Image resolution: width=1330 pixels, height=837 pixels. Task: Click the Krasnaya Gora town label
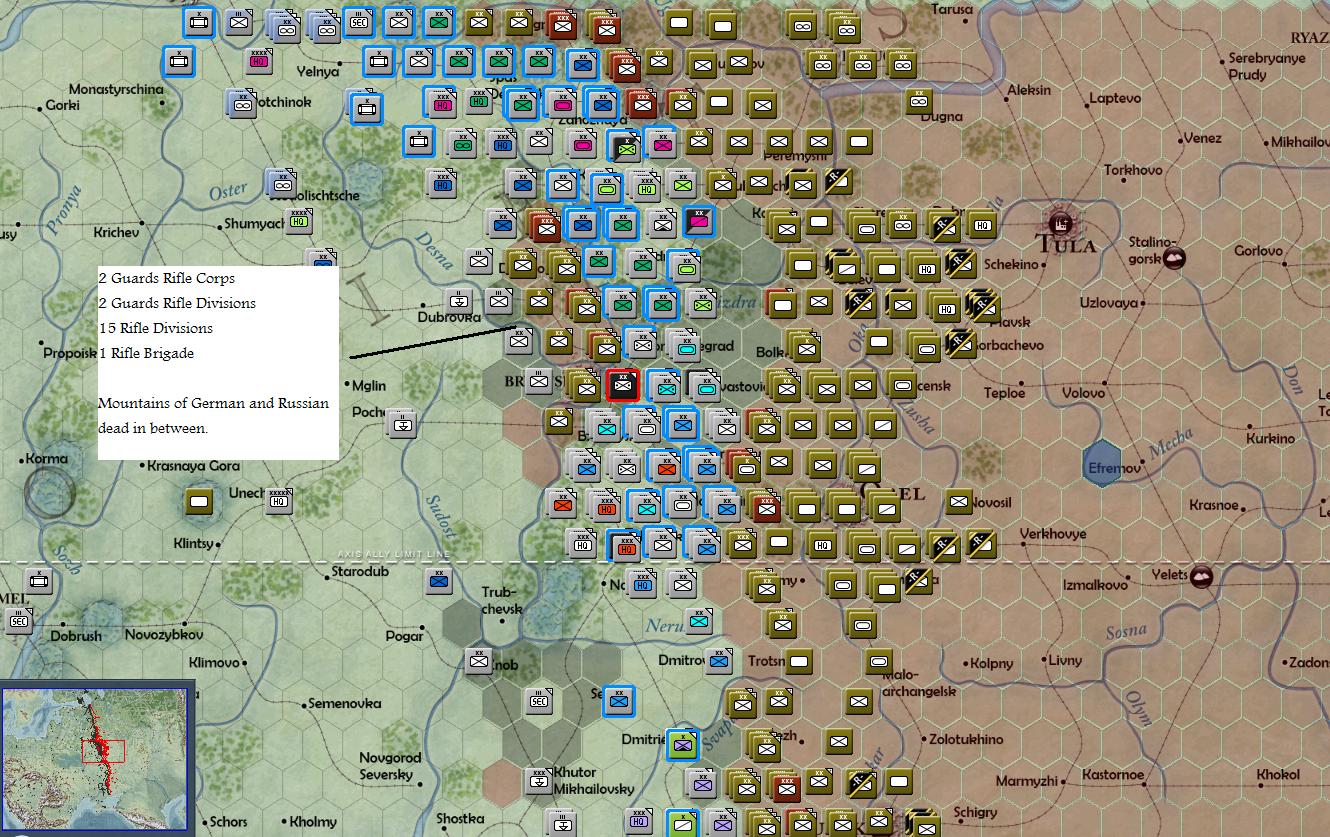[193, 465]
